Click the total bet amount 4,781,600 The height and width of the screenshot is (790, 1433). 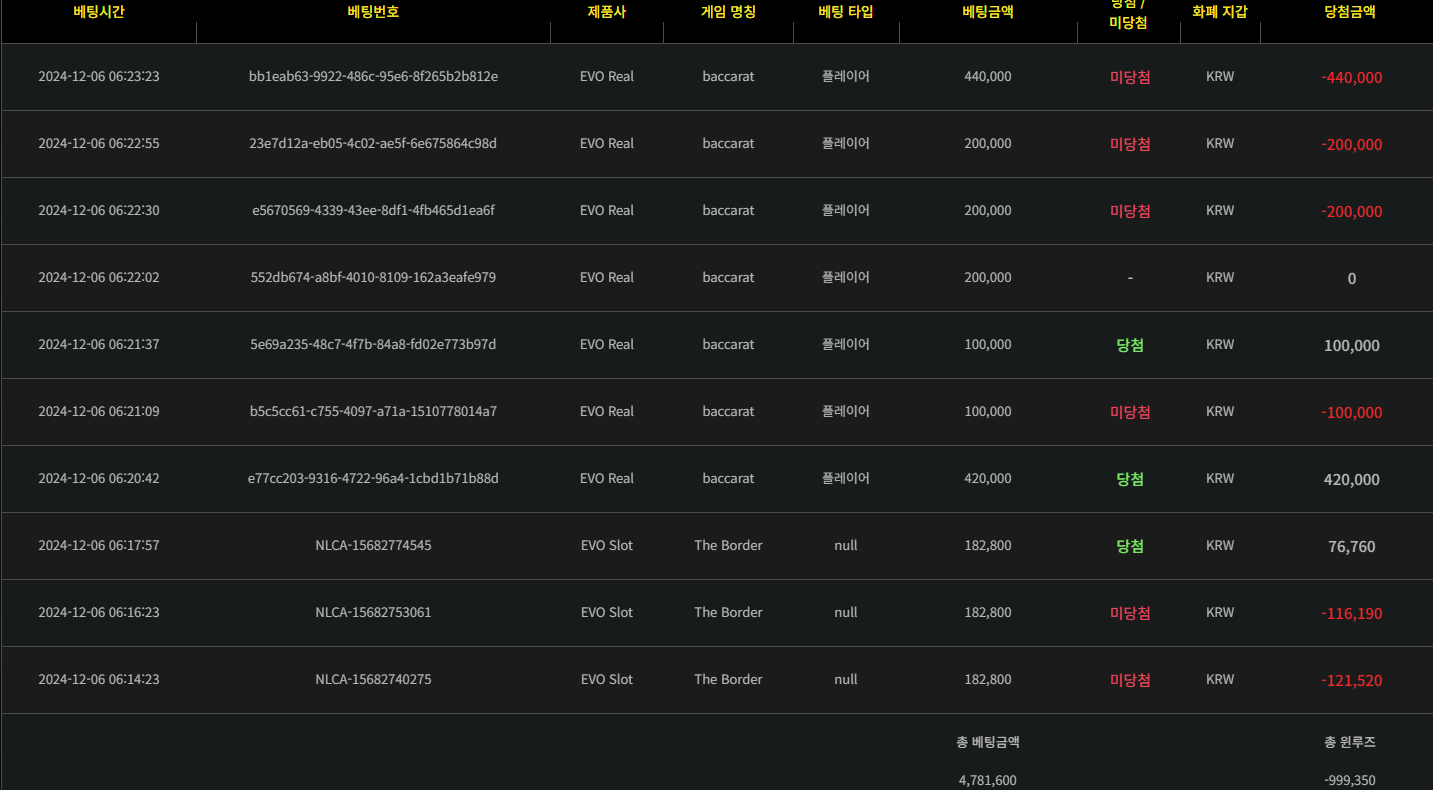click(x=987, y=780)
